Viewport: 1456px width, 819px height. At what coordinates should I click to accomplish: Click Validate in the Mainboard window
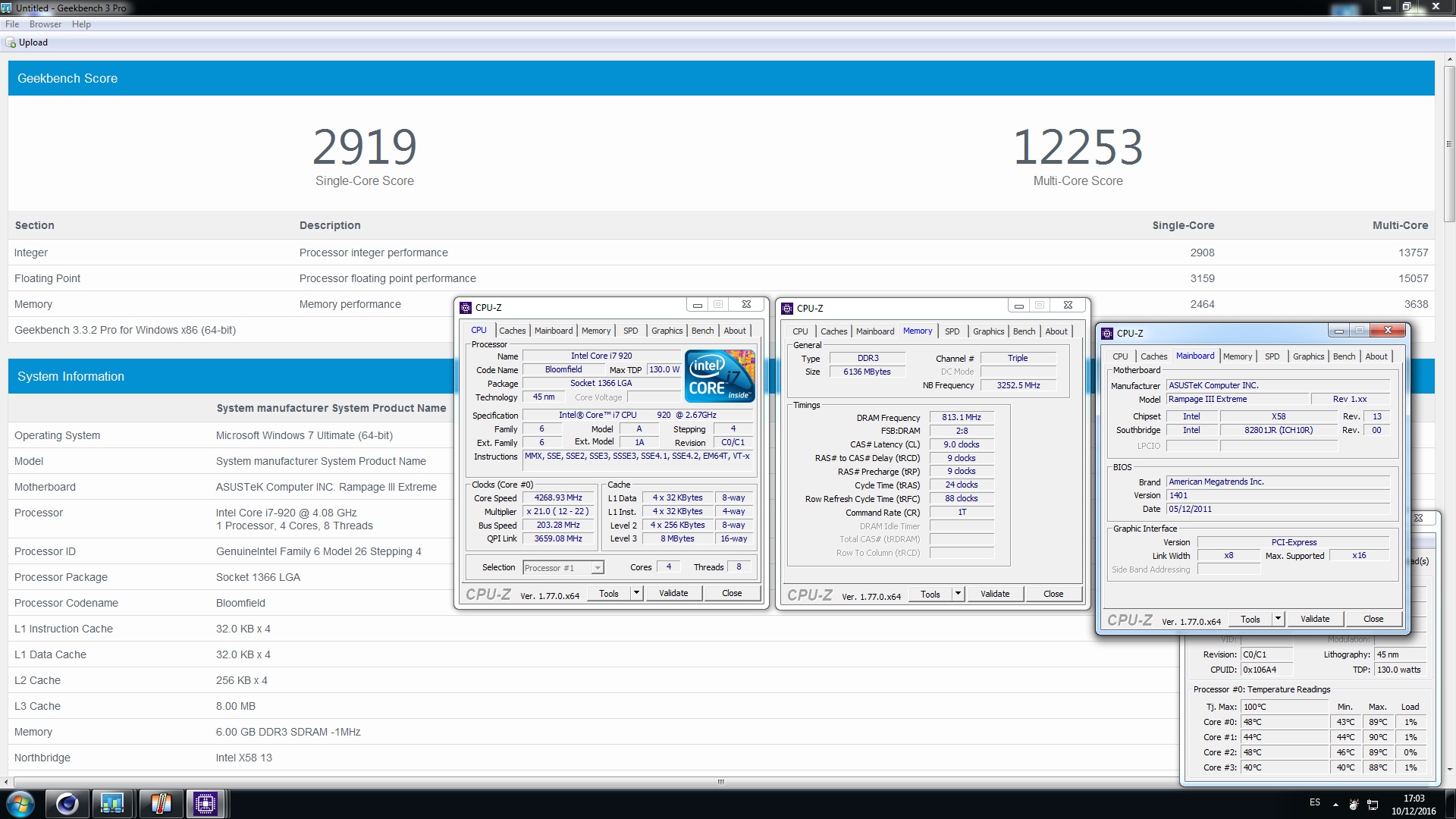[x=1315, y=619]
